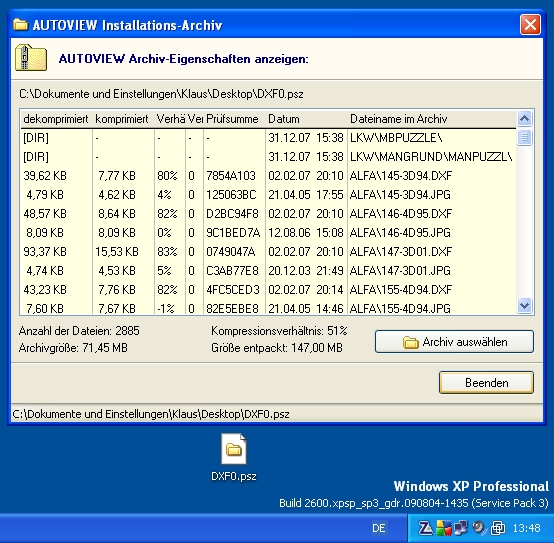Sort by the dekomprimiert column header

click(56, 119)
